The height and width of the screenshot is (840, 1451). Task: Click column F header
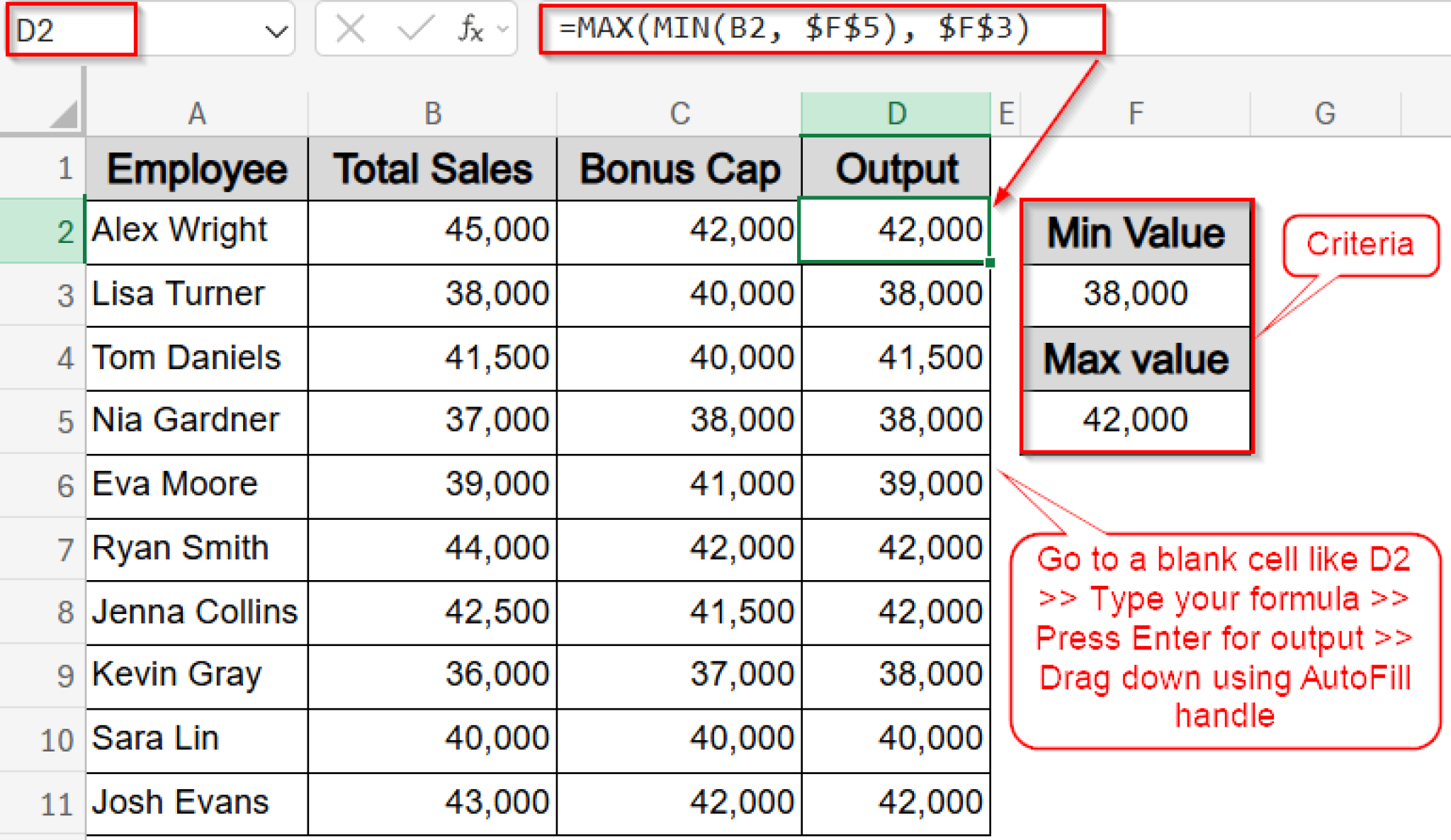1136,113
